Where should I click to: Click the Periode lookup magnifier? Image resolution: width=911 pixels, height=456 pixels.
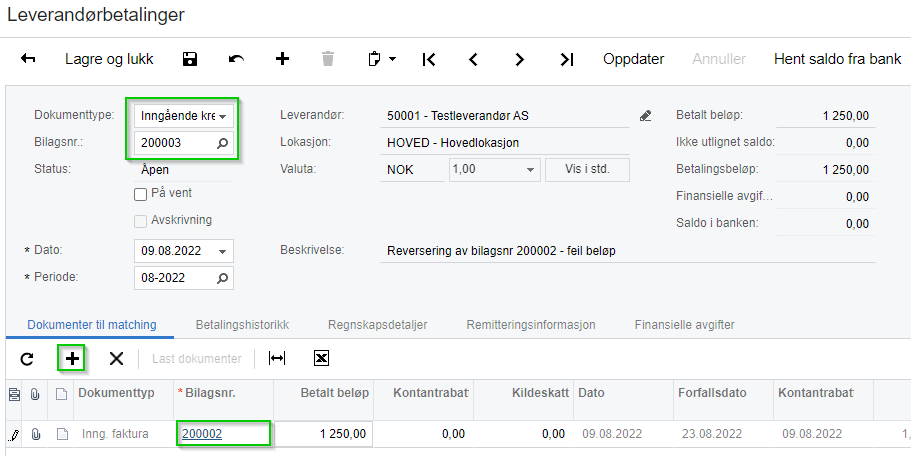coord(223,278)
